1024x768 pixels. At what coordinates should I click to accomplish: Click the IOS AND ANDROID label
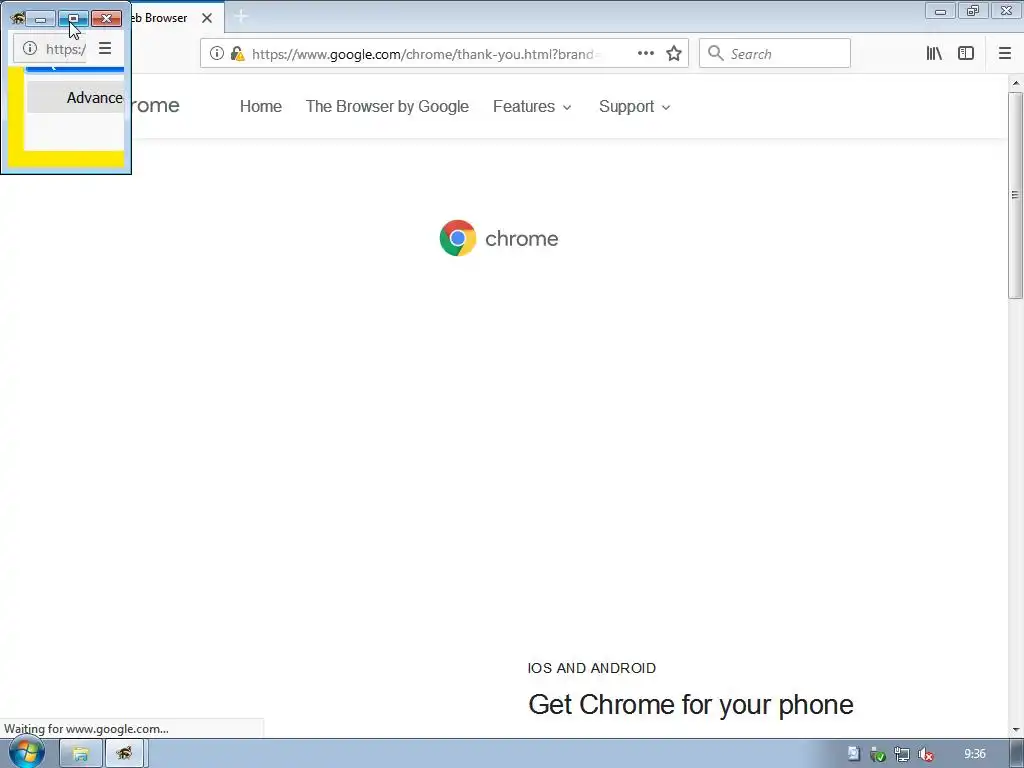pyautogui.click(x=592, y=668)
